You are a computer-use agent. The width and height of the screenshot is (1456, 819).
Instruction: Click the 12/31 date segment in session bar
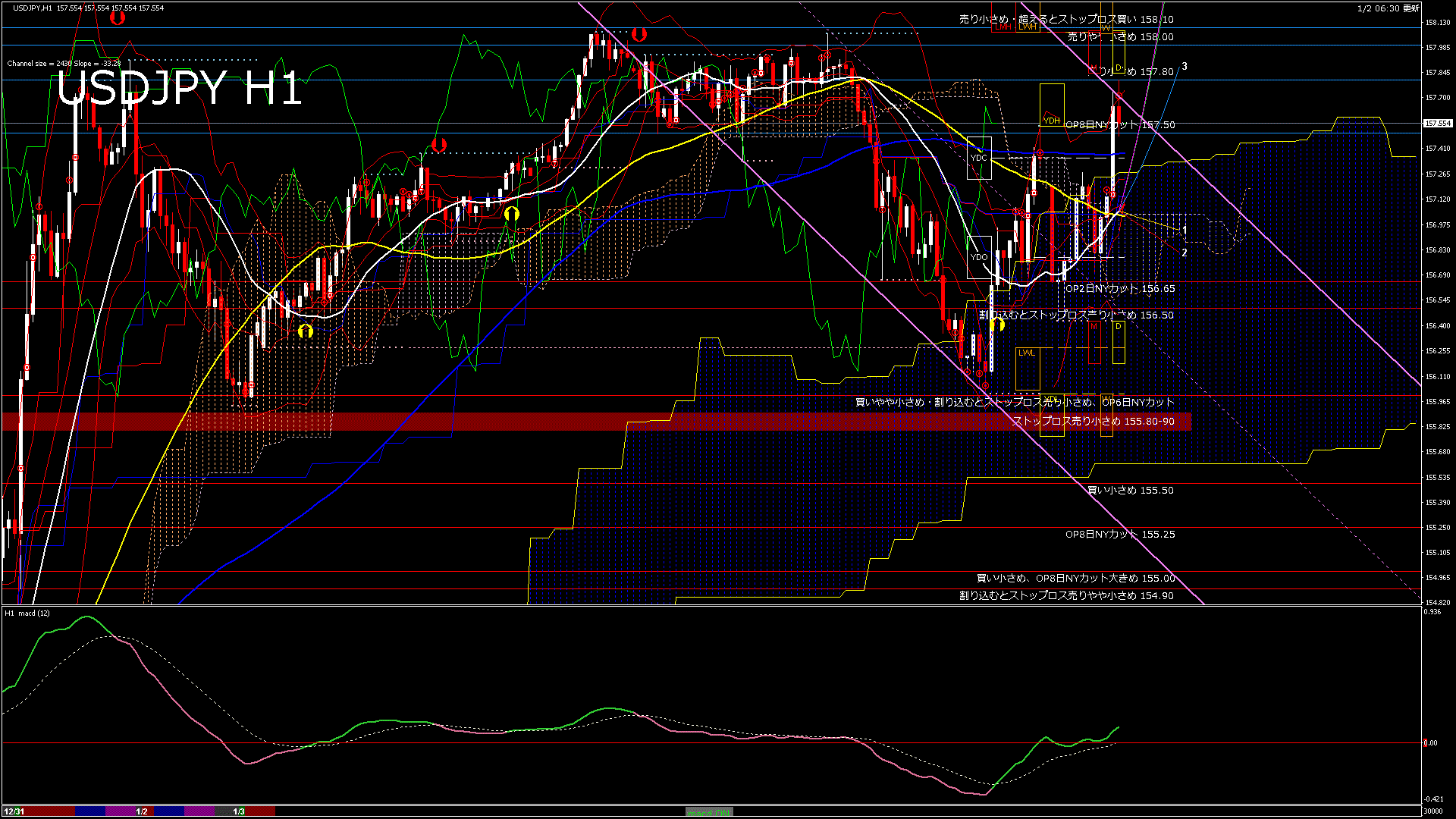point(14,811)
